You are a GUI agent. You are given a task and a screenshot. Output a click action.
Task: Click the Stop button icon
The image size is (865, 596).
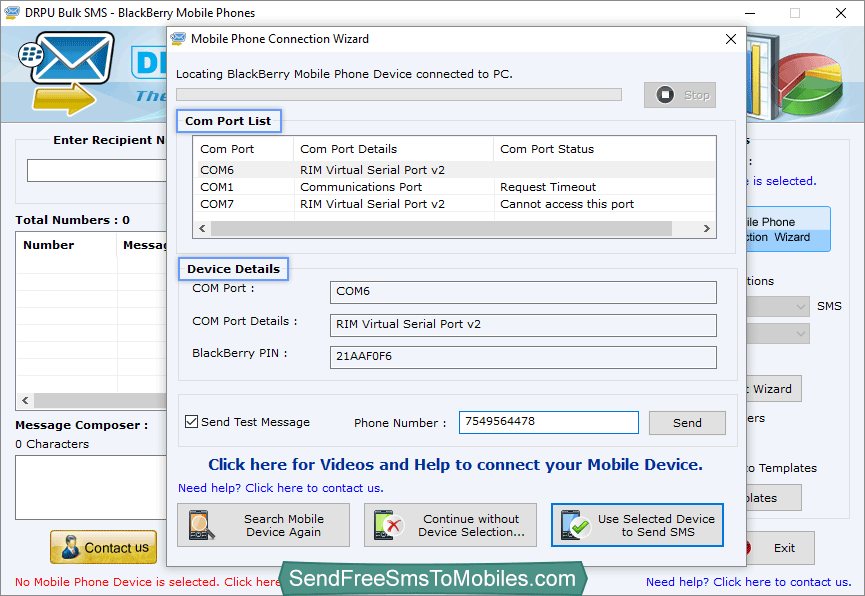tap(665, 95)
